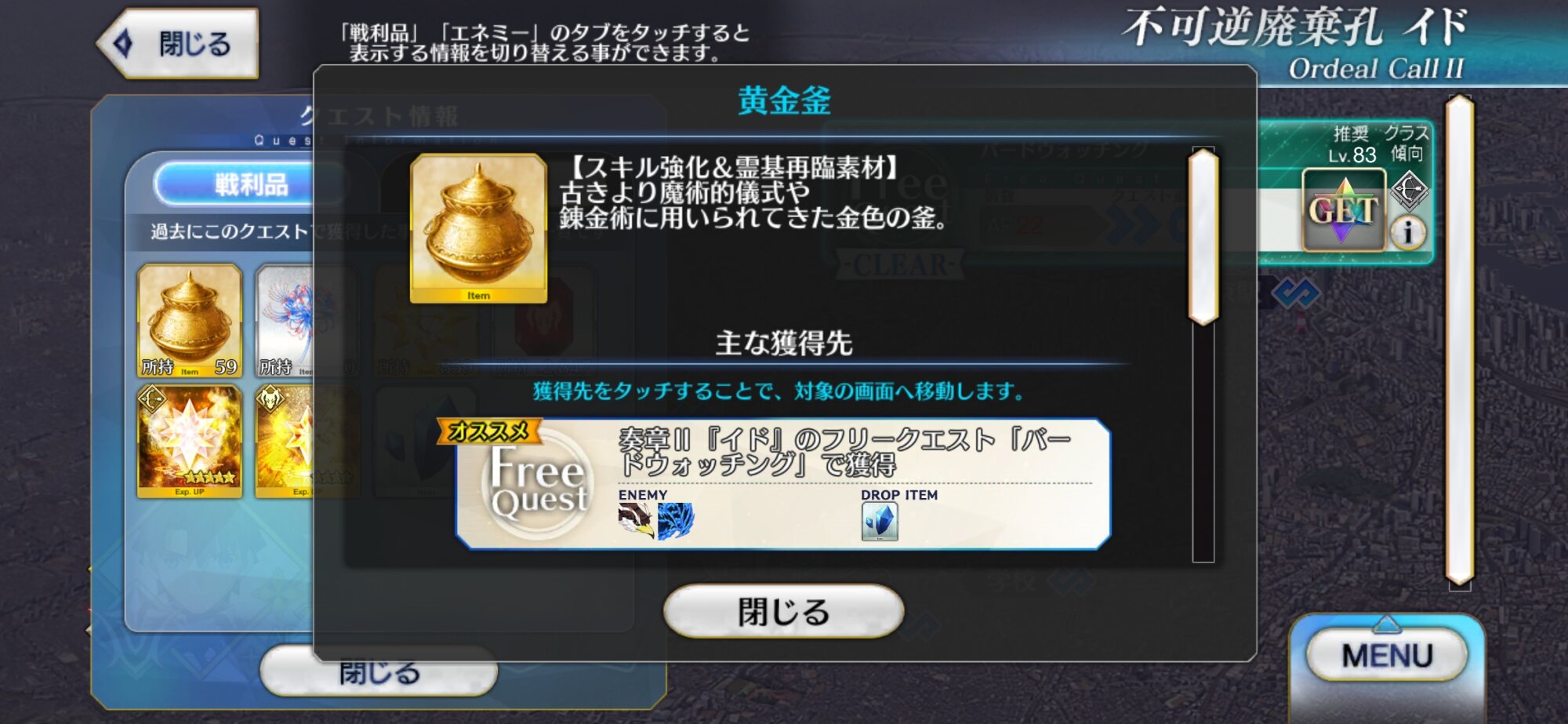Tap the blue crystal drop item icon
This screenshot has height=724, width=1568.
(x=880, y=522)
